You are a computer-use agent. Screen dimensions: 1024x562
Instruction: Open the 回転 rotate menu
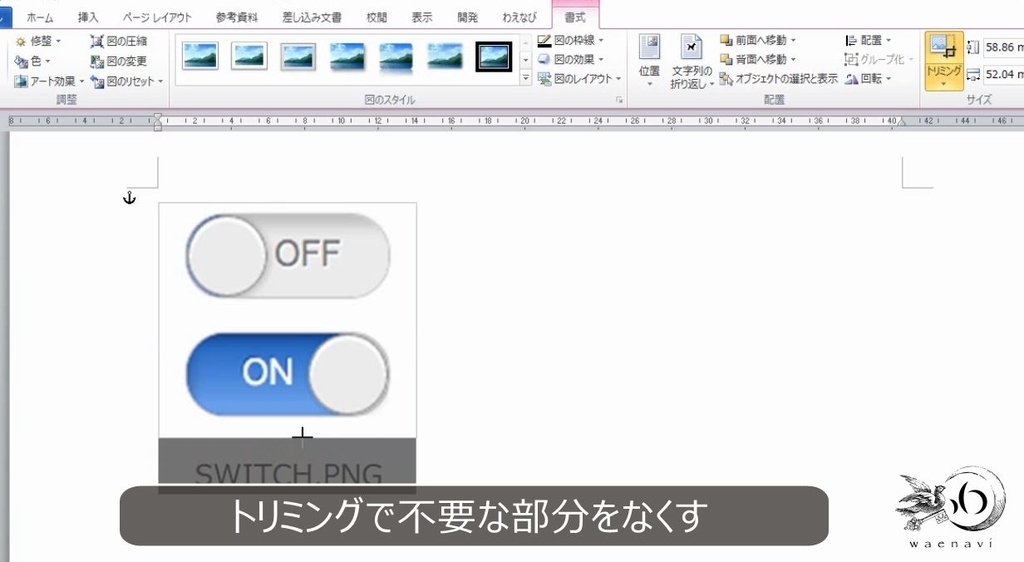867,79
